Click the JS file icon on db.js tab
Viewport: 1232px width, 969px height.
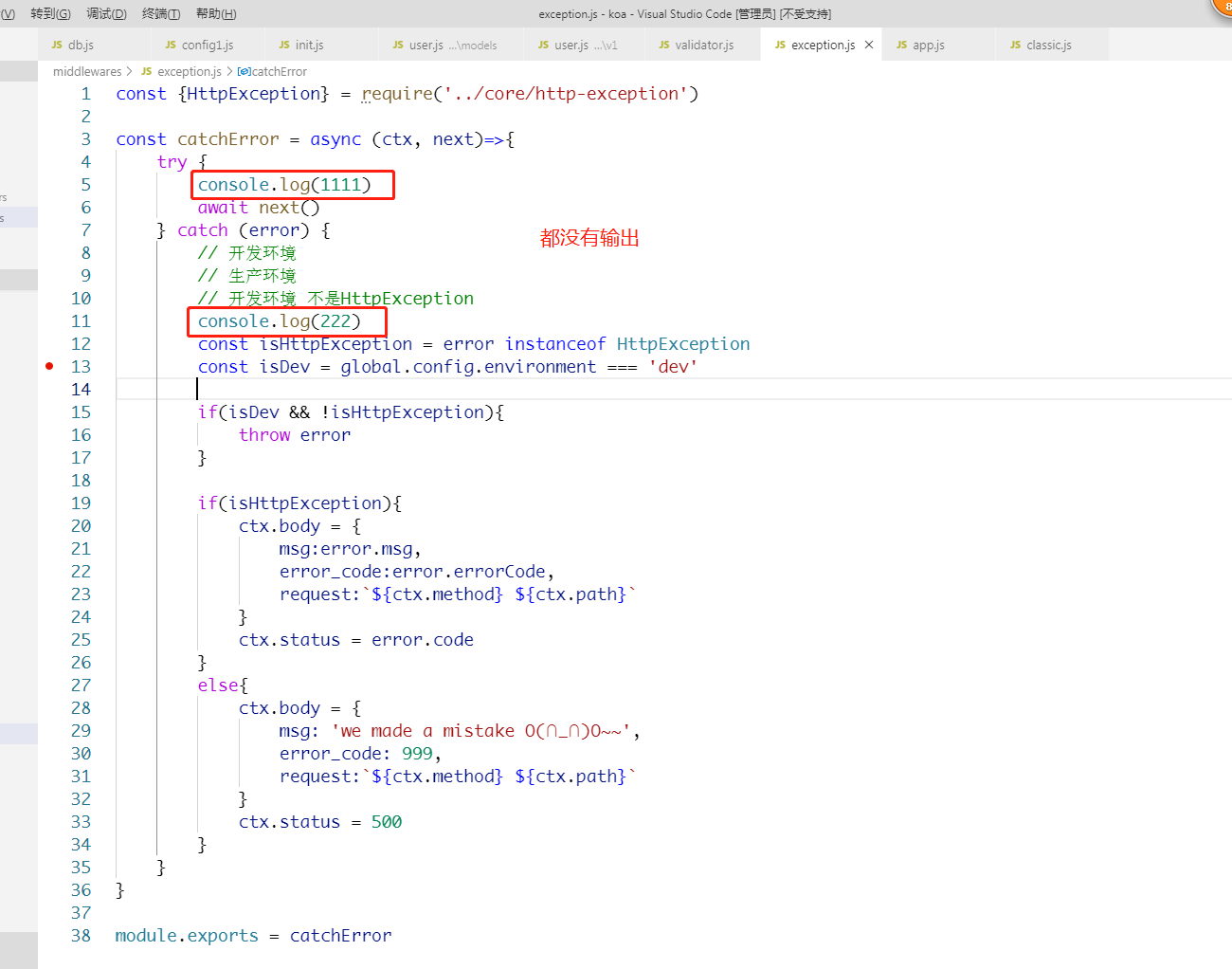click(x=57, y=45)
